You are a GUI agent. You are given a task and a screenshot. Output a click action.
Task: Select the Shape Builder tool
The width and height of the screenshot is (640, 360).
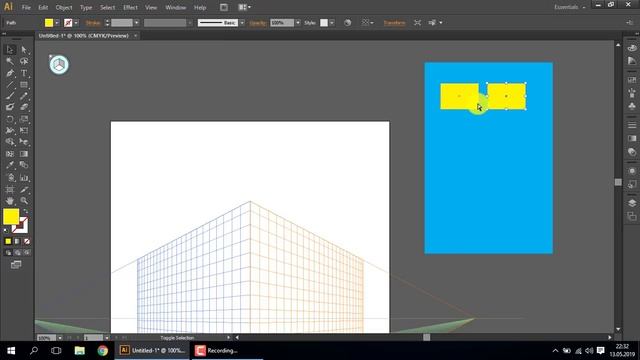click(x=10, y=142)
